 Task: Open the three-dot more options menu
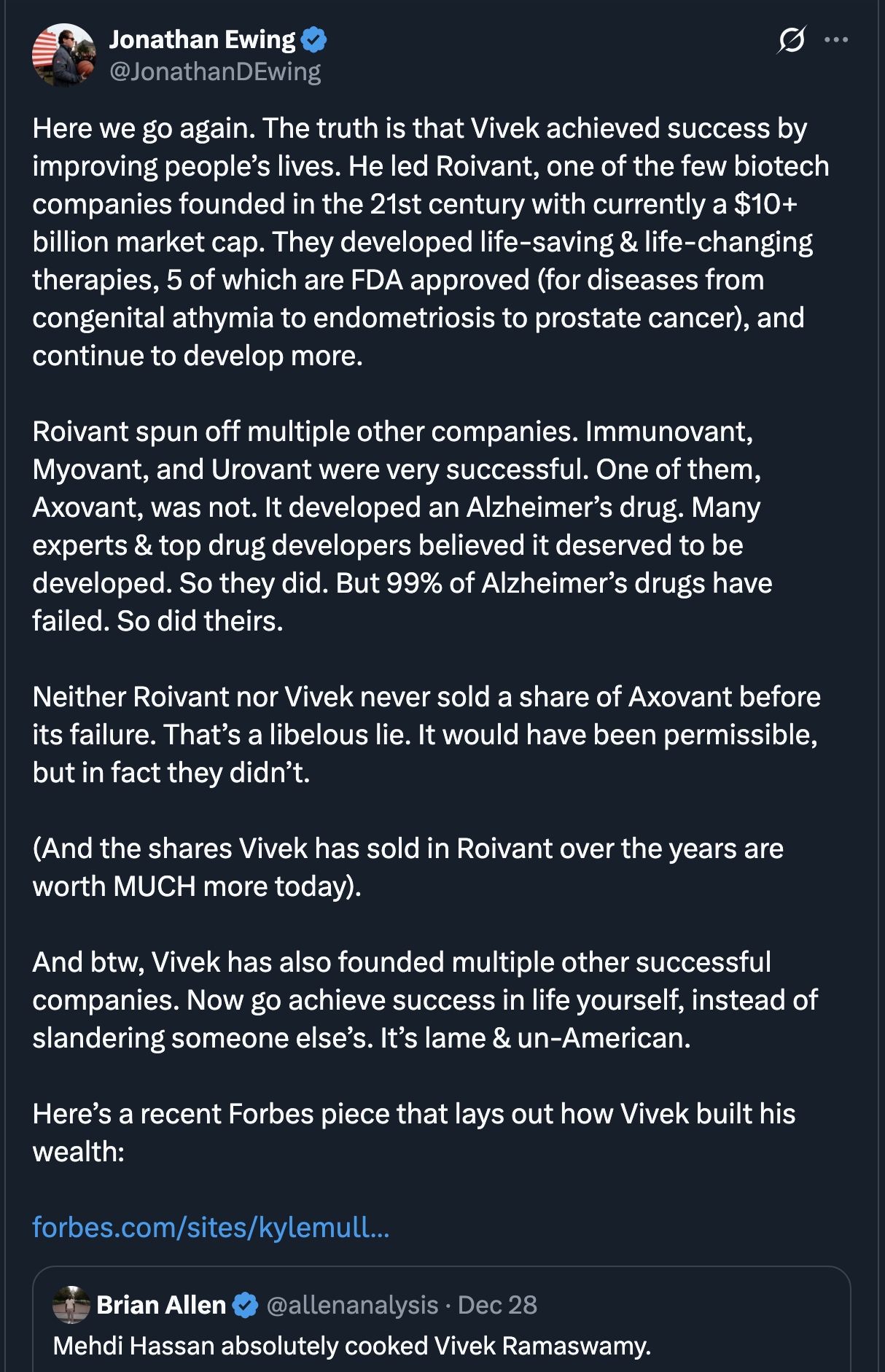pos(836,39)
